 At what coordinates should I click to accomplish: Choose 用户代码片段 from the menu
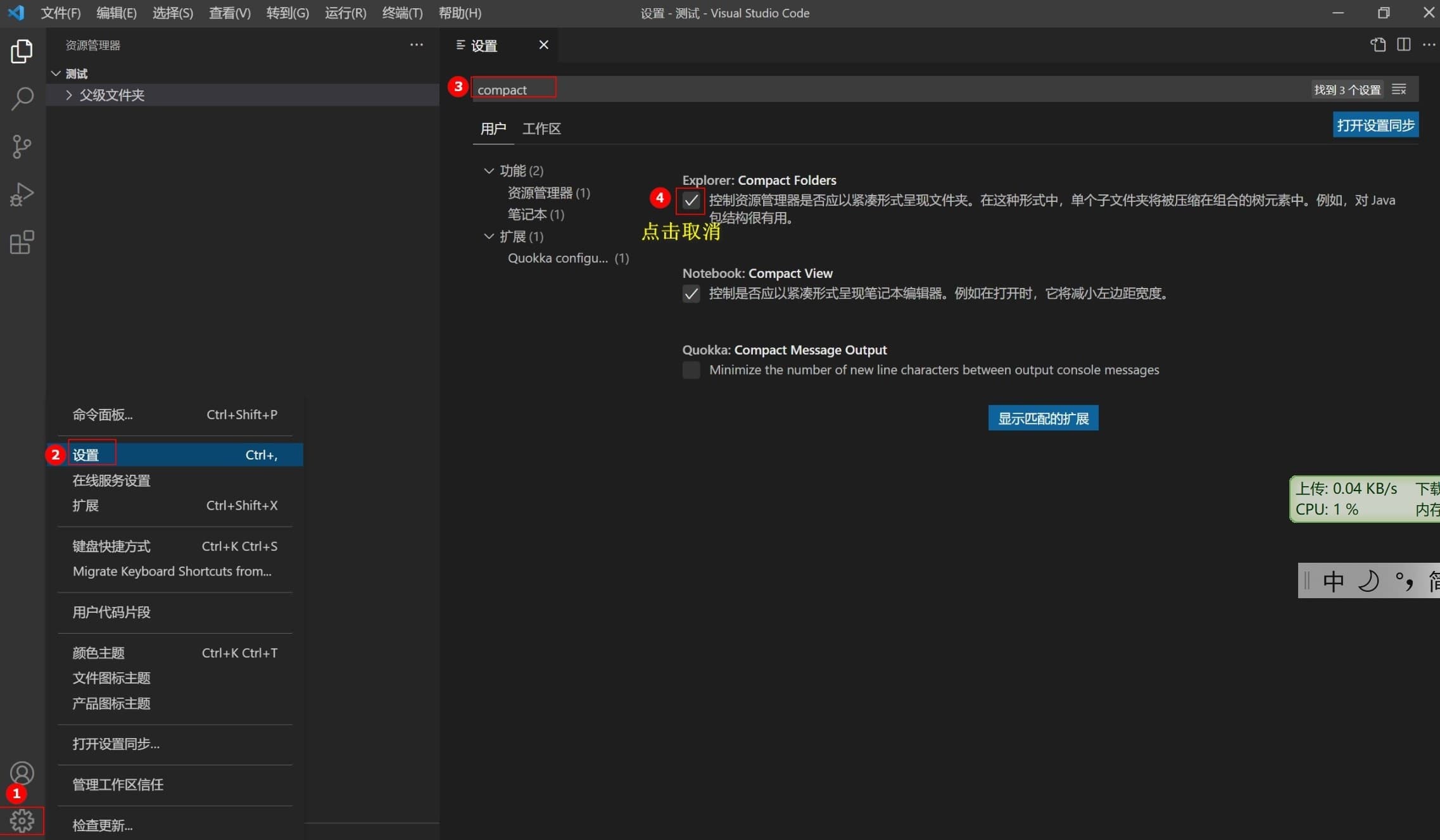point(175,612)
